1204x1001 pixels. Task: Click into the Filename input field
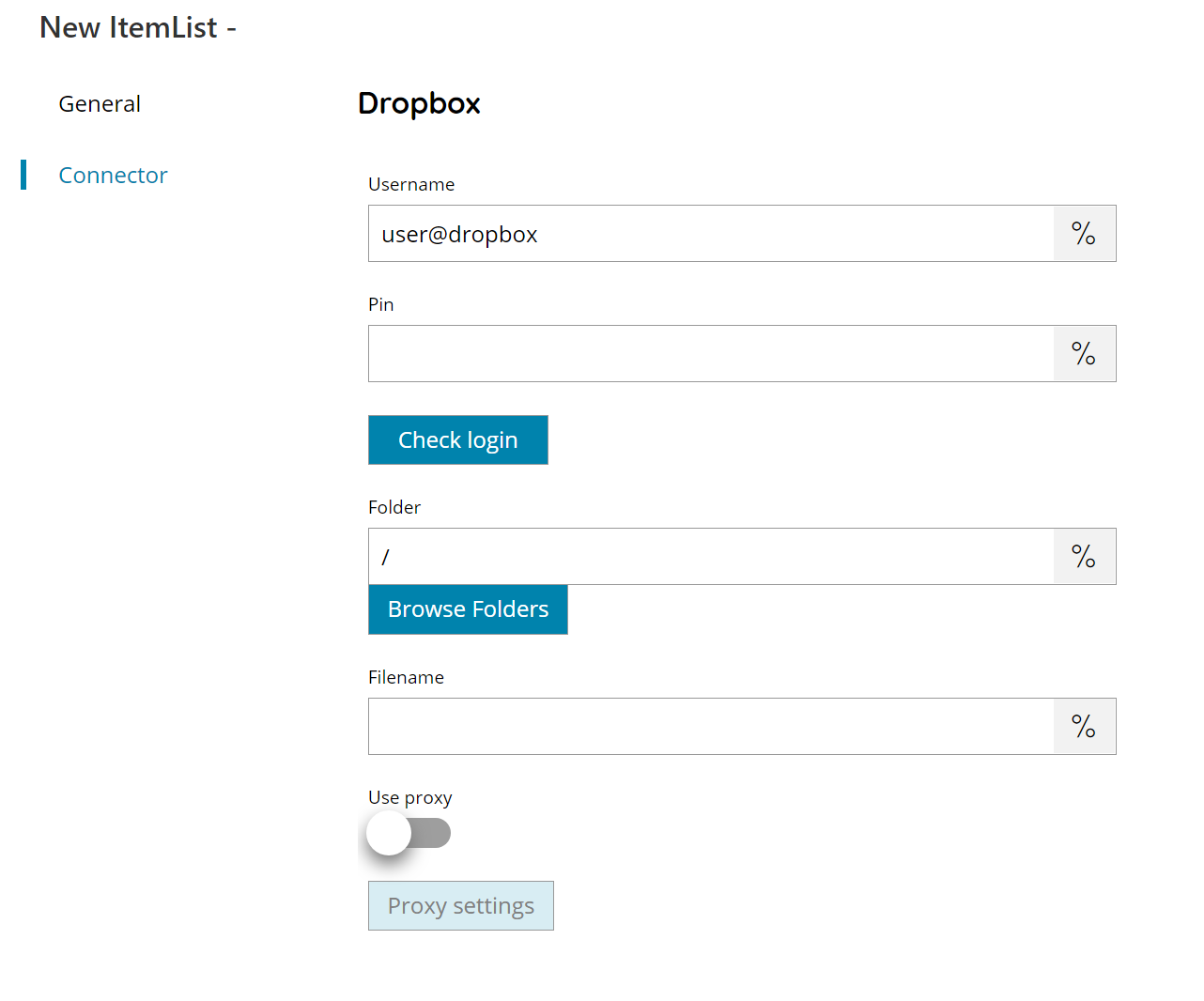[x=711, y=727]
